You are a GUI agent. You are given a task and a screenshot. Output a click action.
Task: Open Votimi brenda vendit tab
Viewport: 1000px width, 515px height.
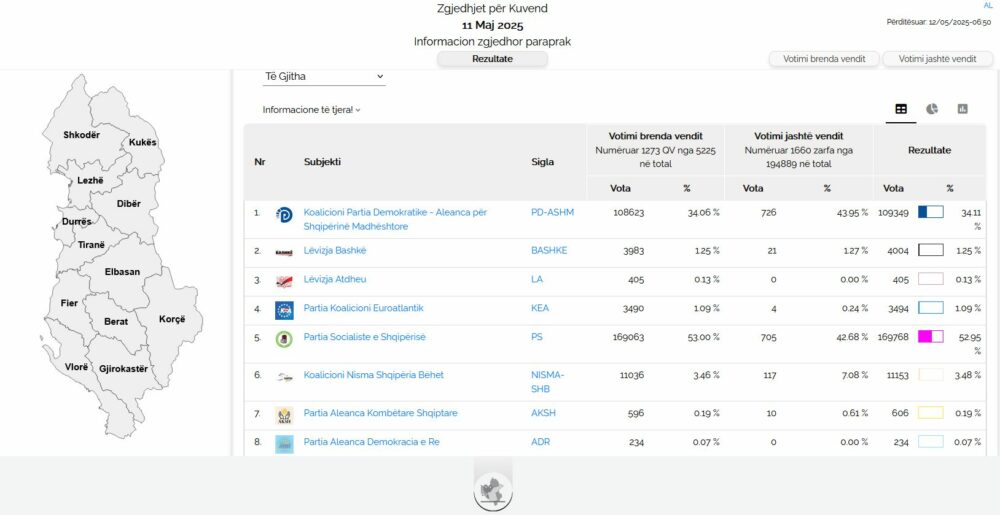click(x=824, y=59)
